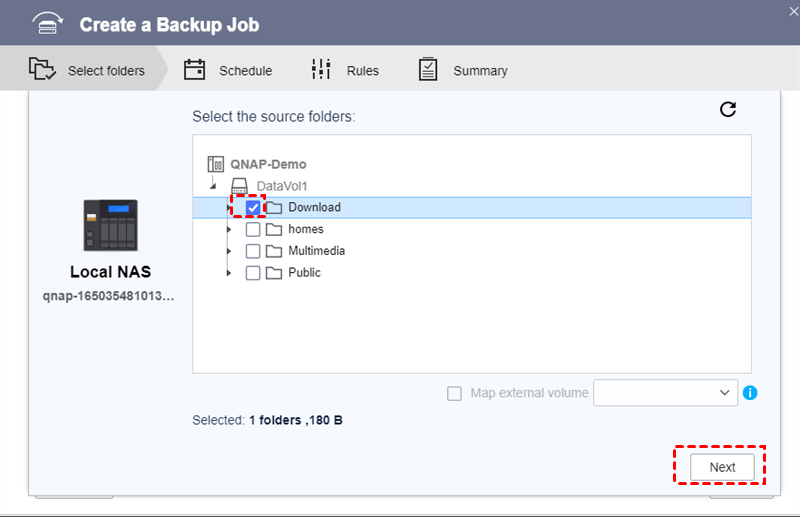This screenshot has height=517, width=800.
Task: Click the DataVol1 volume icon
Action: click(239, 186)
